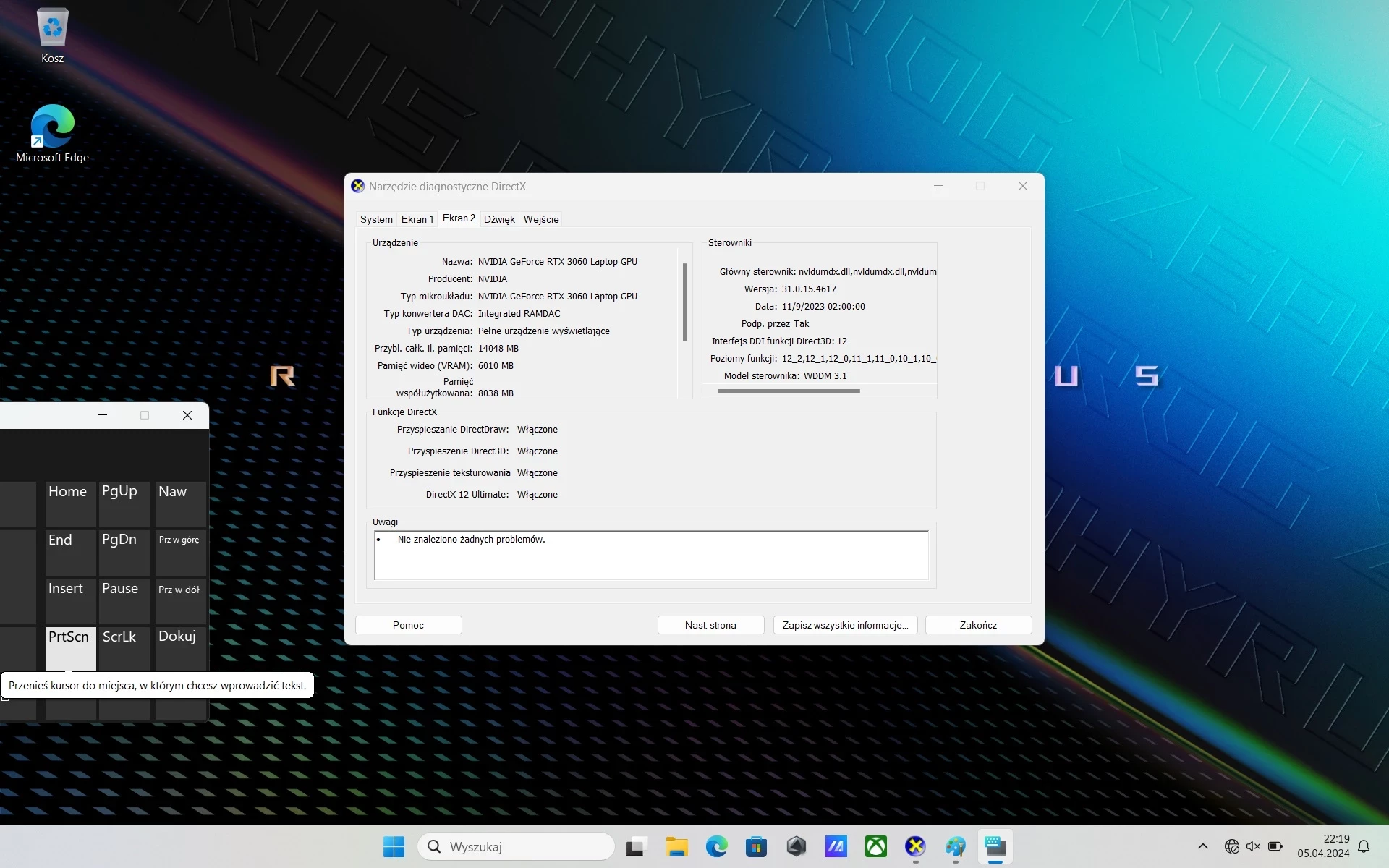
Task: Show hidden system tray icons
Action: (x=1202, y=846)
